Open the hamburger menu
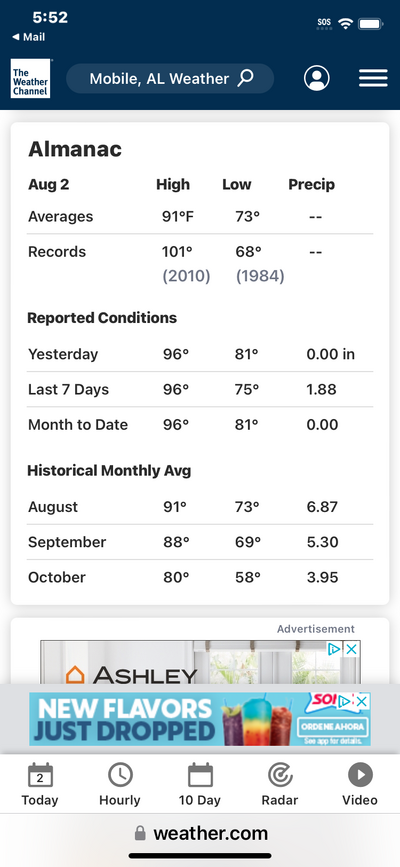The image size is (400, 867). click(x=373, y=79)
